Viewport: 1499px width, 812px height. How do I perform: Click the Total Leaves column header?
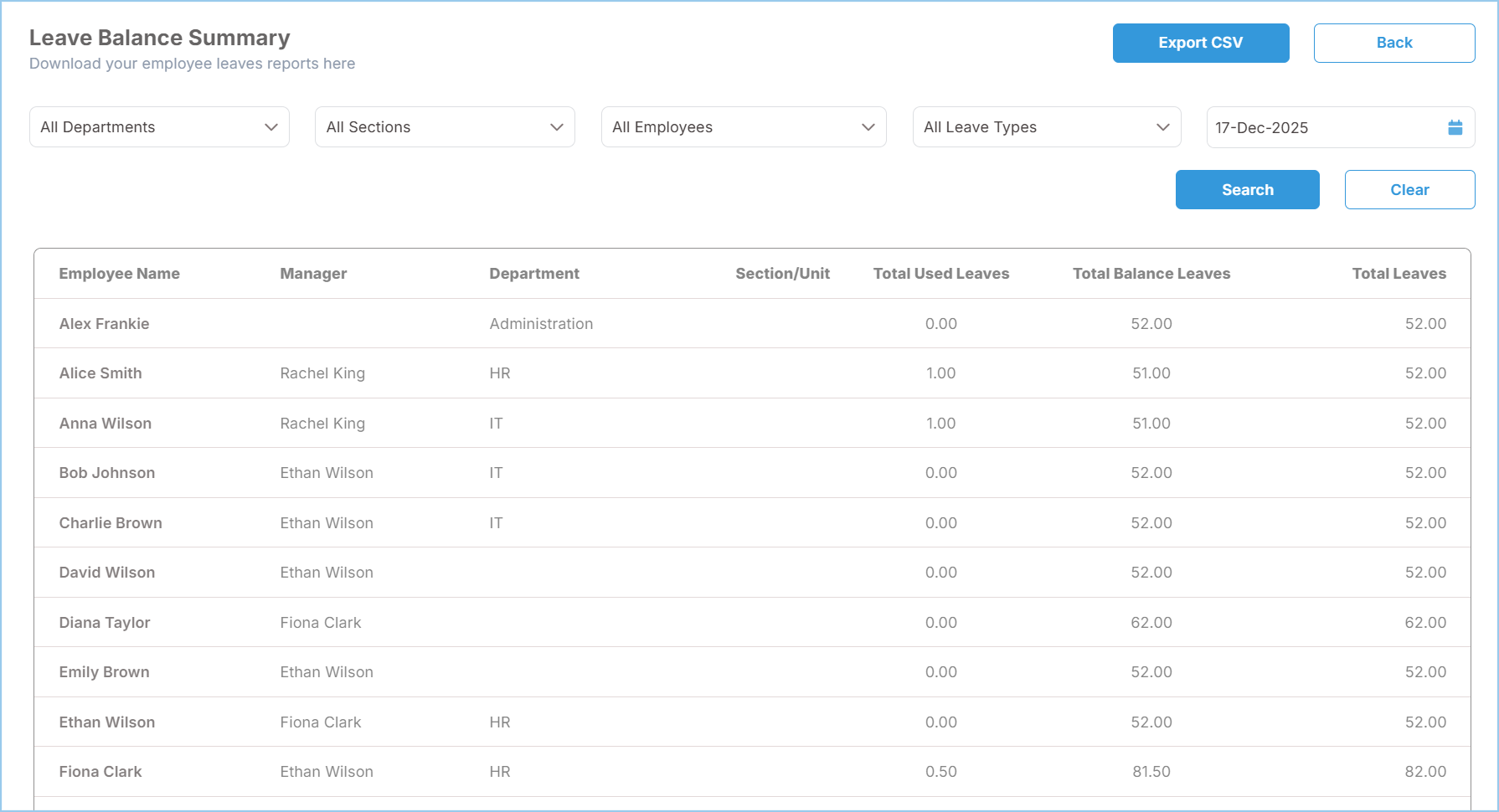pyautogui.click(x=1399, y=274)
